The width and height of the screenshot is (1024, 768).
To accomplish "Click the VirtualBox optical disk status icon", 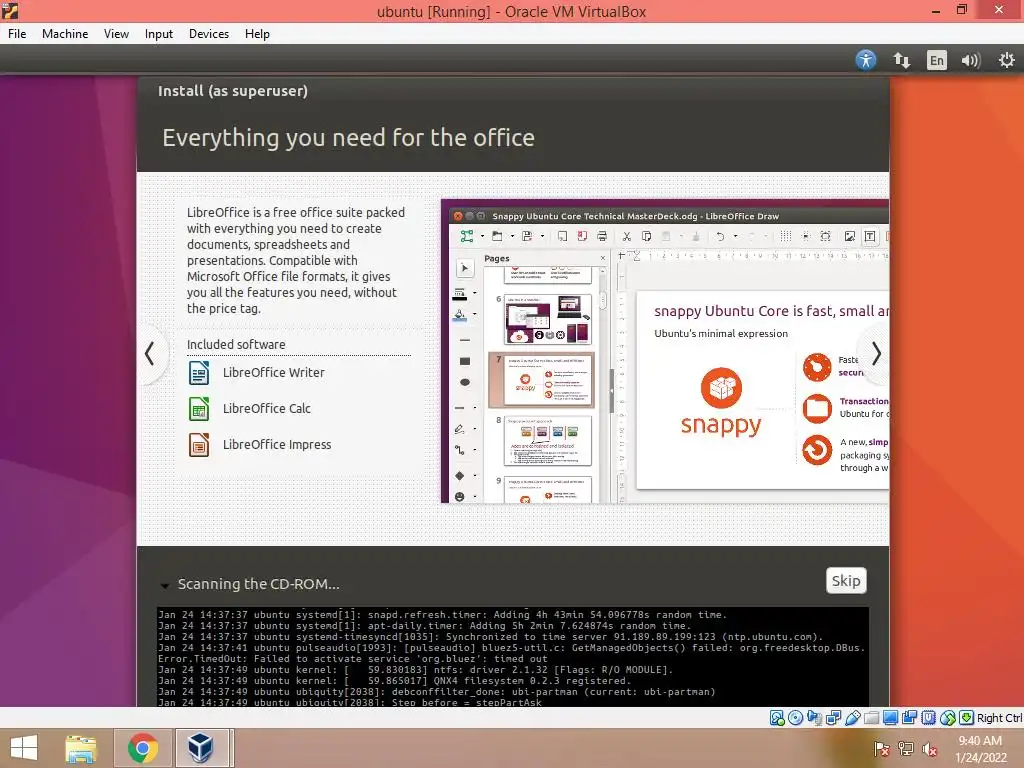I will coord(795,718).
